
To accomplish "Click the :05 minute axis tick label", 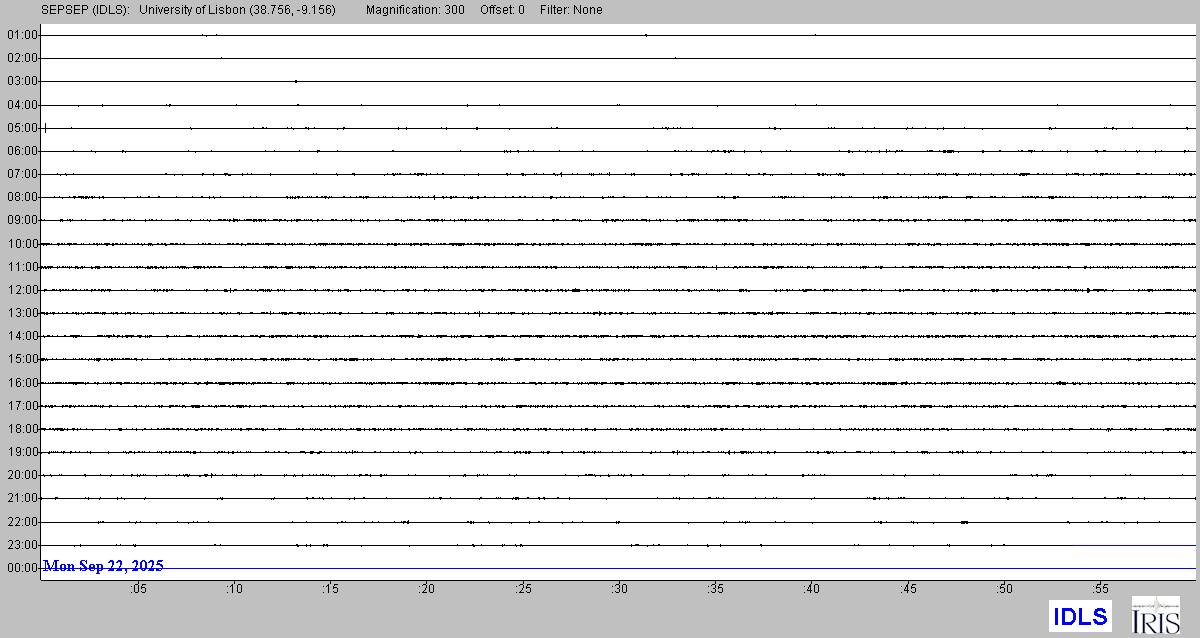I will [x=137, y=589].
